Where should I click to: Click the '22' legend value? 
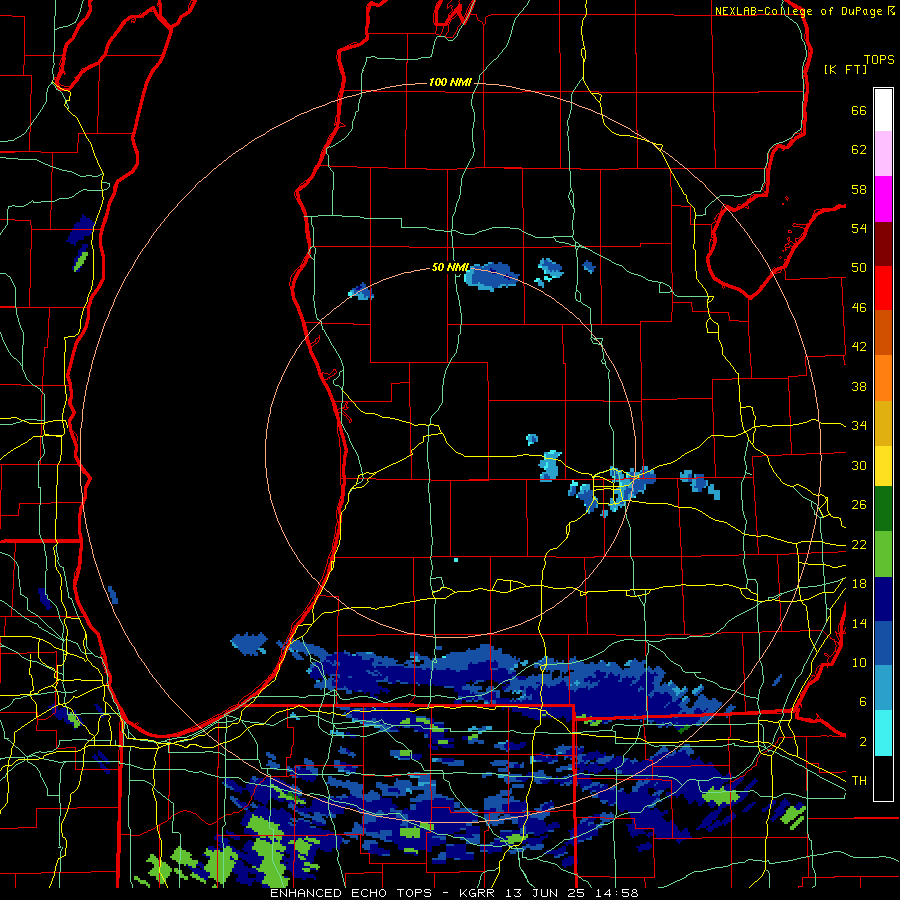[x=859, y=545]
